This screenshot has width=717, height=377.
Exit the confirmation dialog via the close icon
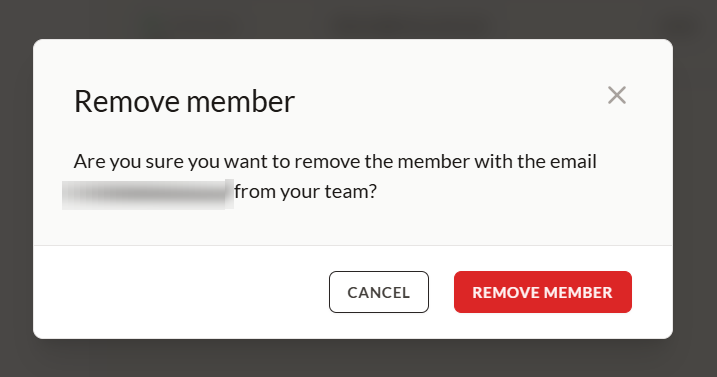[616, 95]
